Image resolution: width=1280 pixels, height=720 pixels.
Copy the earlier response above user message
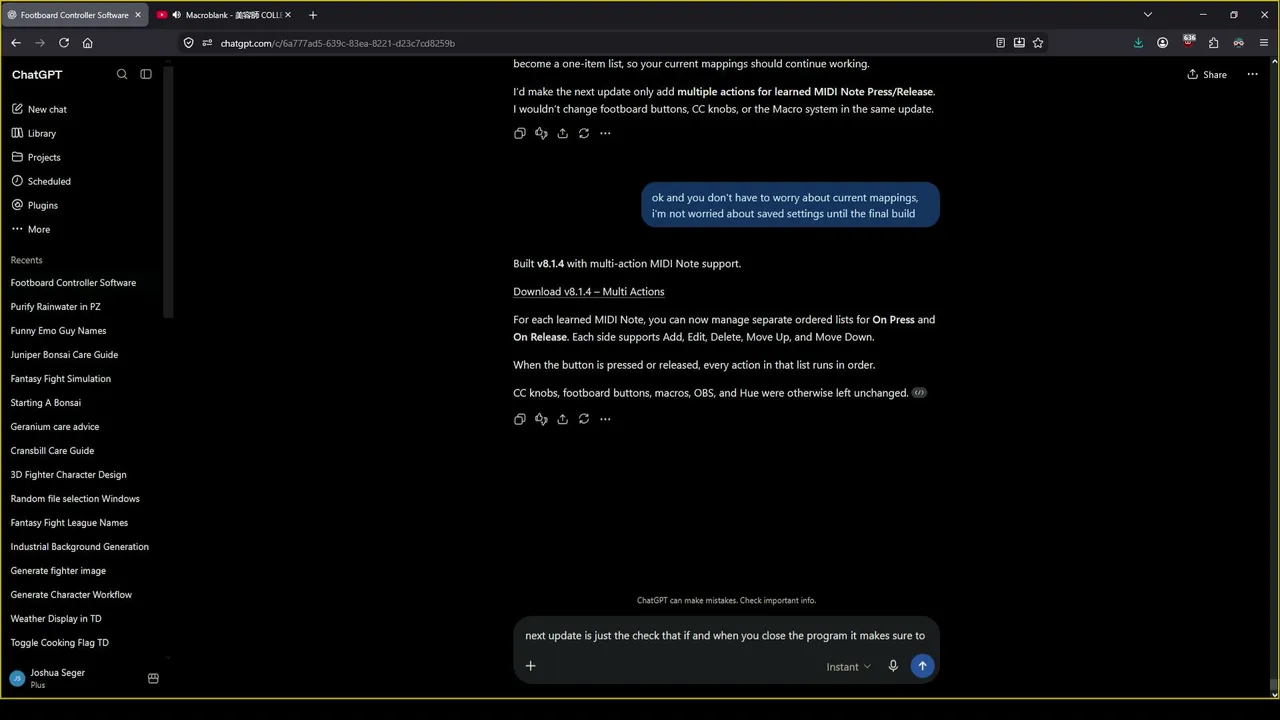(520, 133)
